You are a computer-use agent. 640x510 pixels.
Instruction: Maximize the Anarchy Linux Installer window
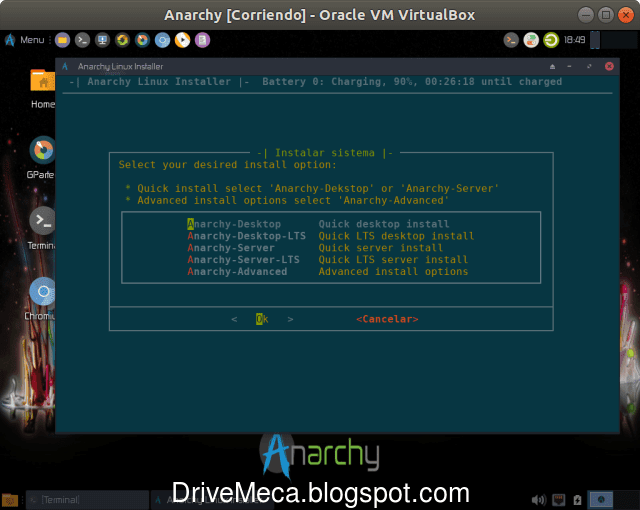point(589,67)
